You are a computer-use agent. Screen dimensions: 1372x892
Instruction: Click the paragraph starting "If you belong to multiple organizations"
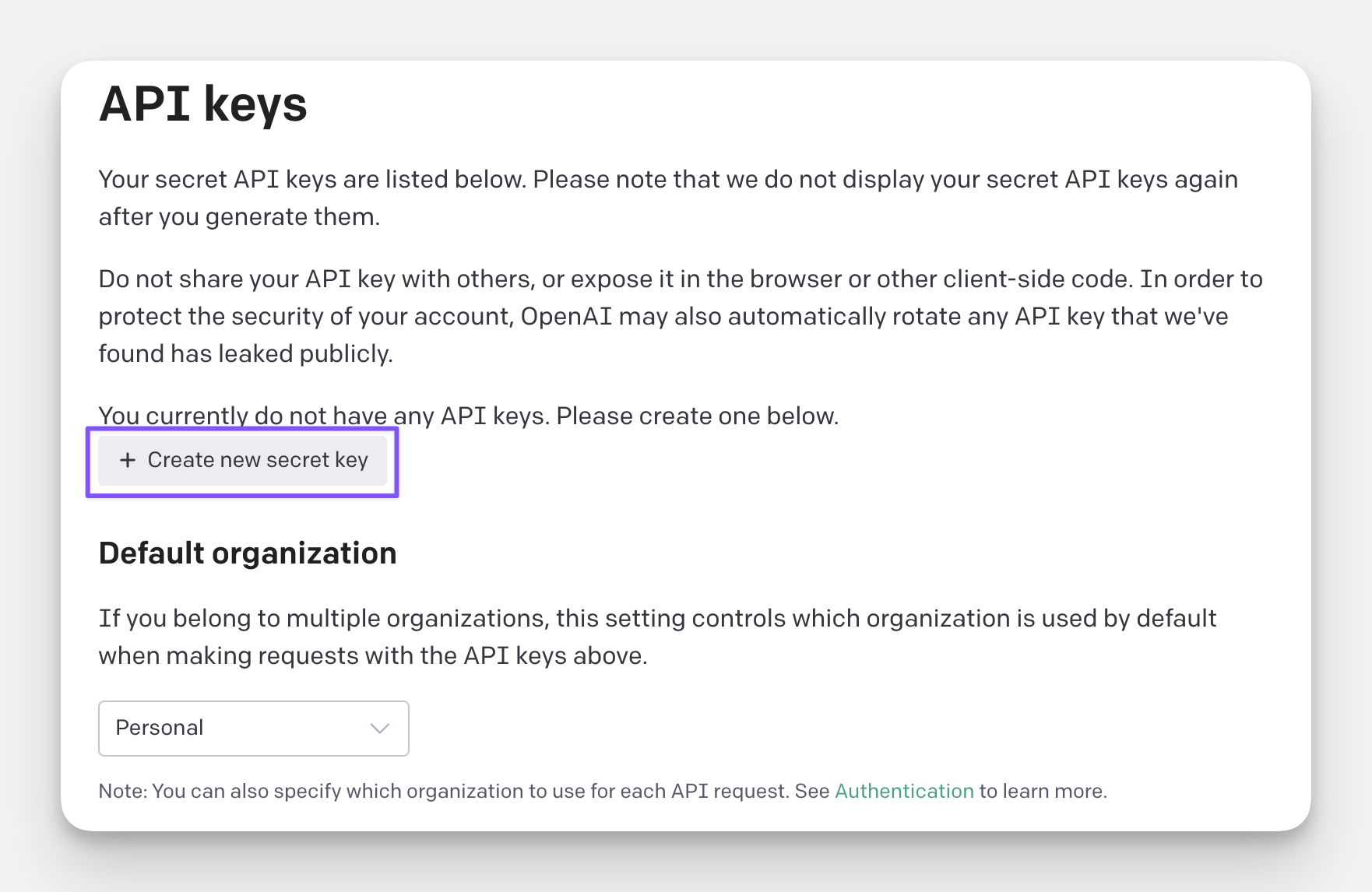[656, 619]
